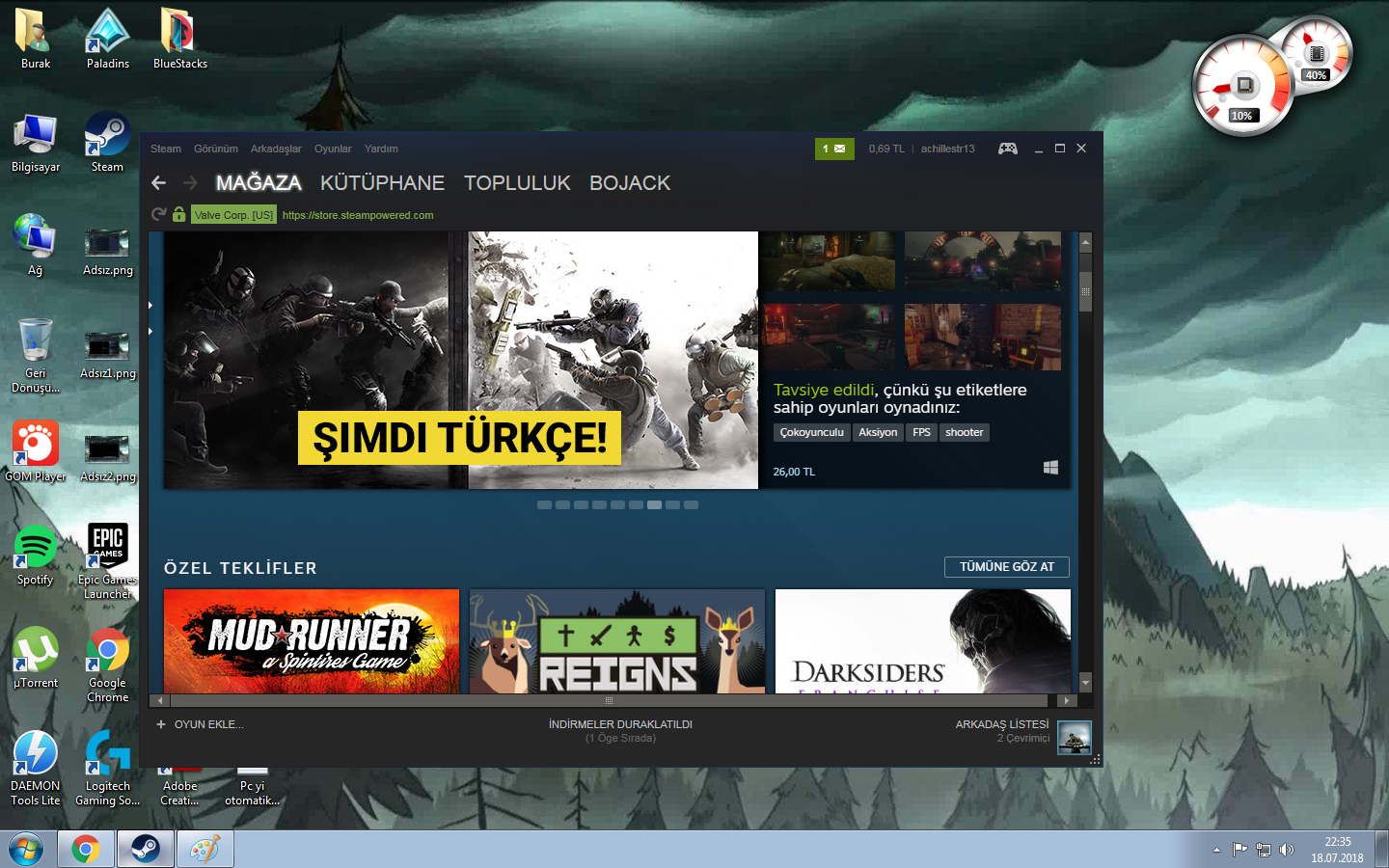Click the store URL address field
This screenshot has height=868, width=1389.
[x=358, y=215]
